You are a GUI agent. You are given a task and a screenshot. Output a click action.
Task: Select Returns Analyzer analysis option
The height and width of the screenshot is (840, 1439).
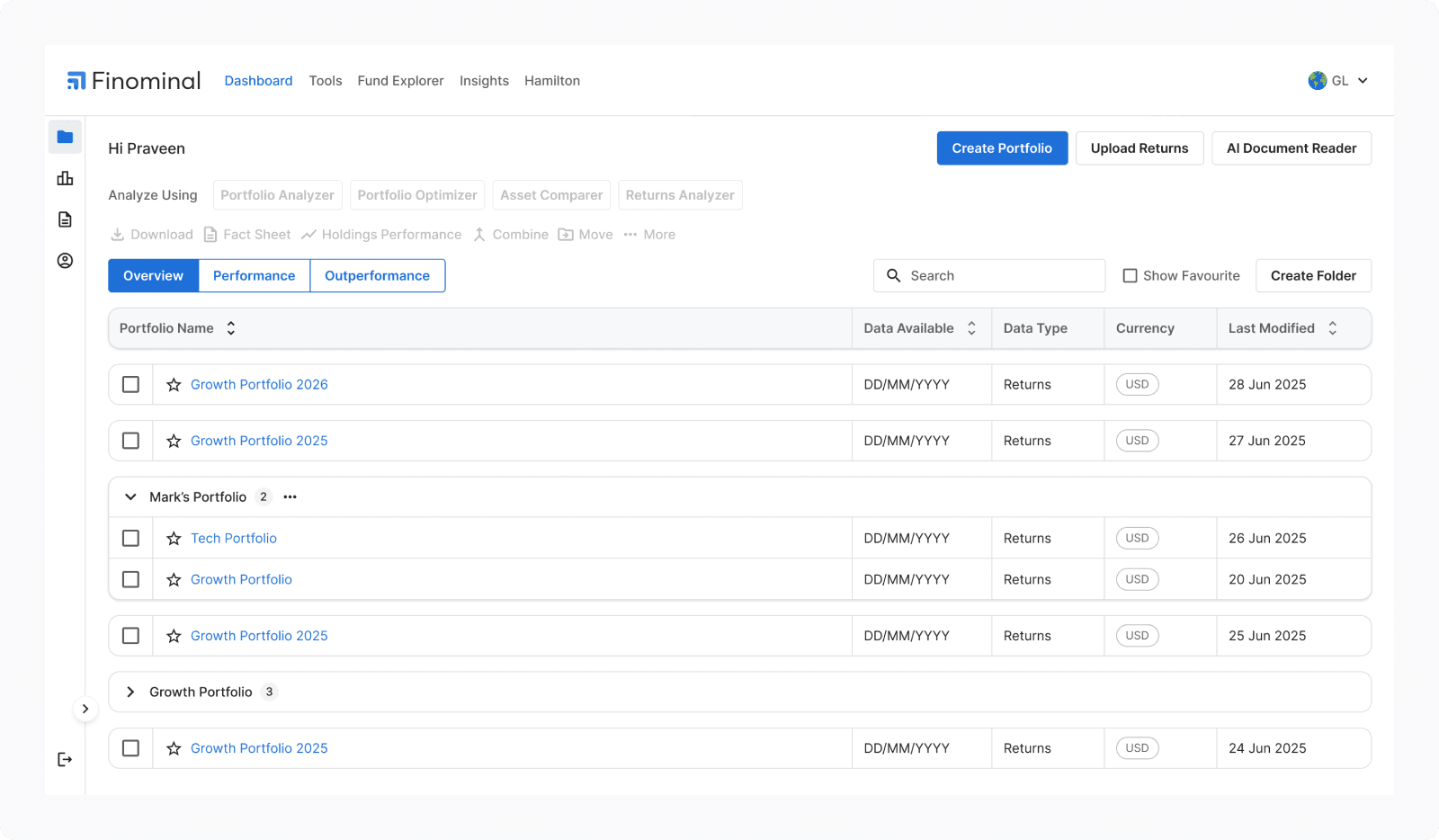click(680, 195)
